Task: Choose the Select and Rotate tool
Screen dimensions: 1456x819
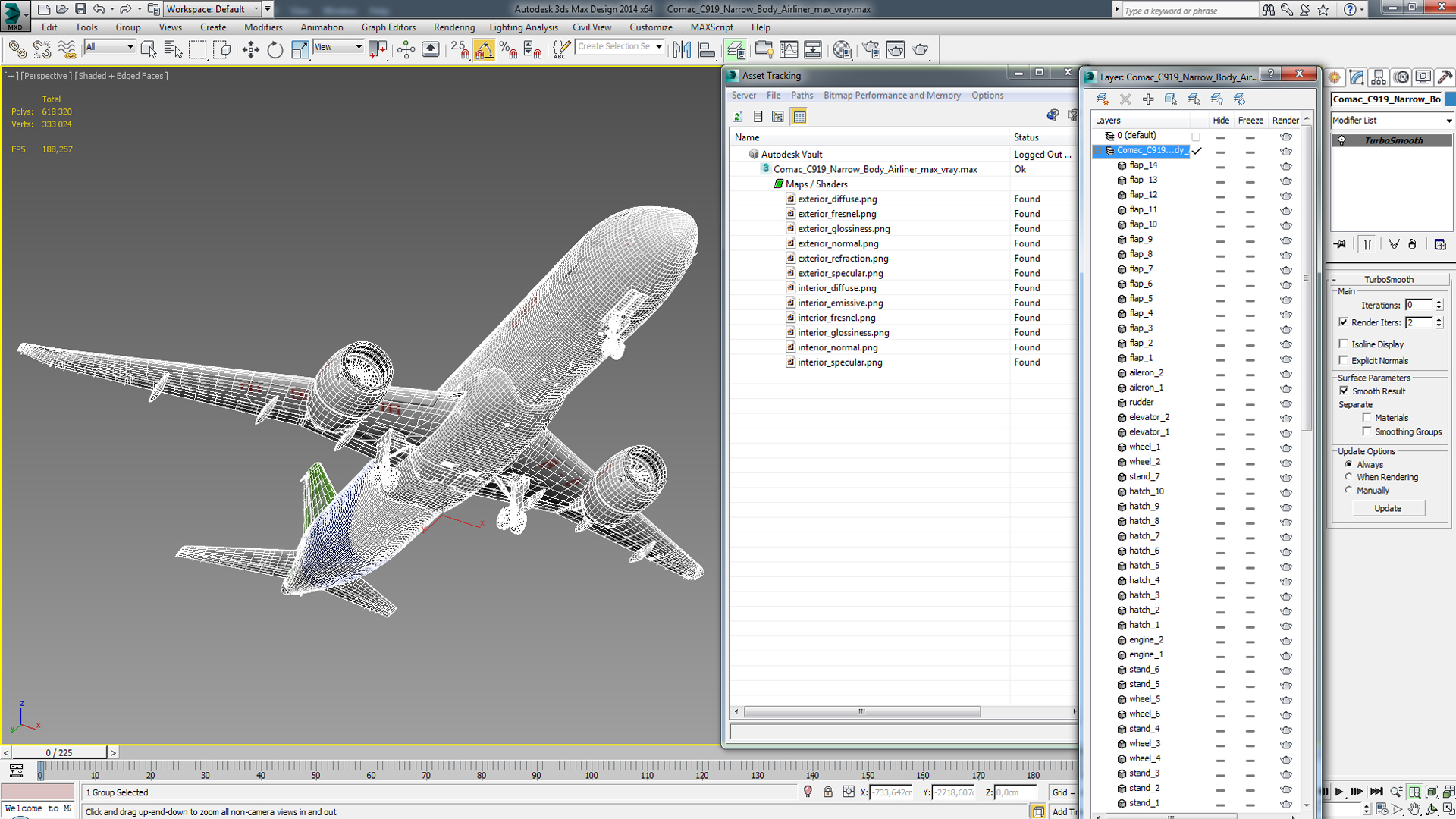Action: (275, 50)
